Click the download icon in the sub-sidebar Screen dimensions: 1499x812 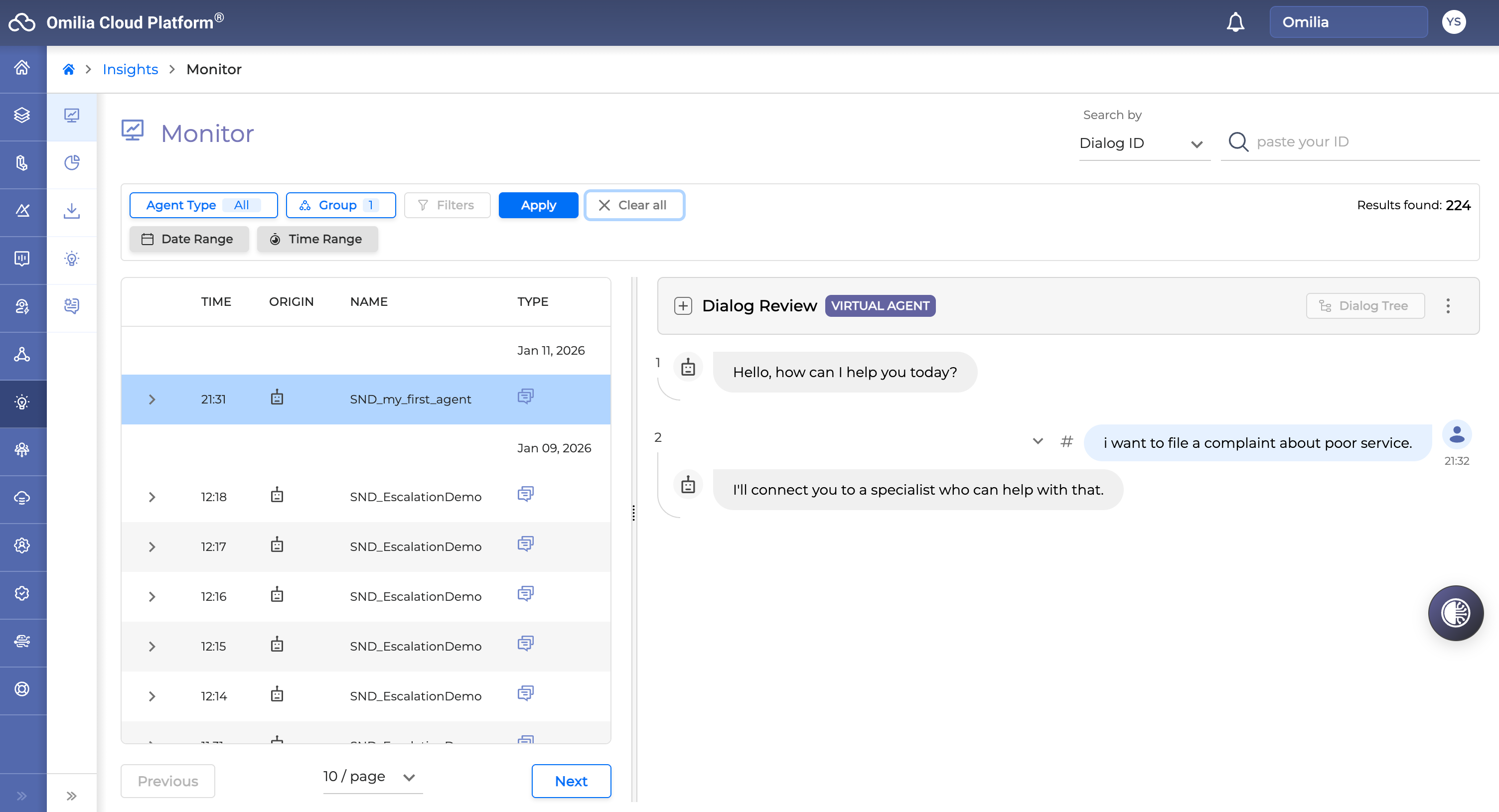72,211
